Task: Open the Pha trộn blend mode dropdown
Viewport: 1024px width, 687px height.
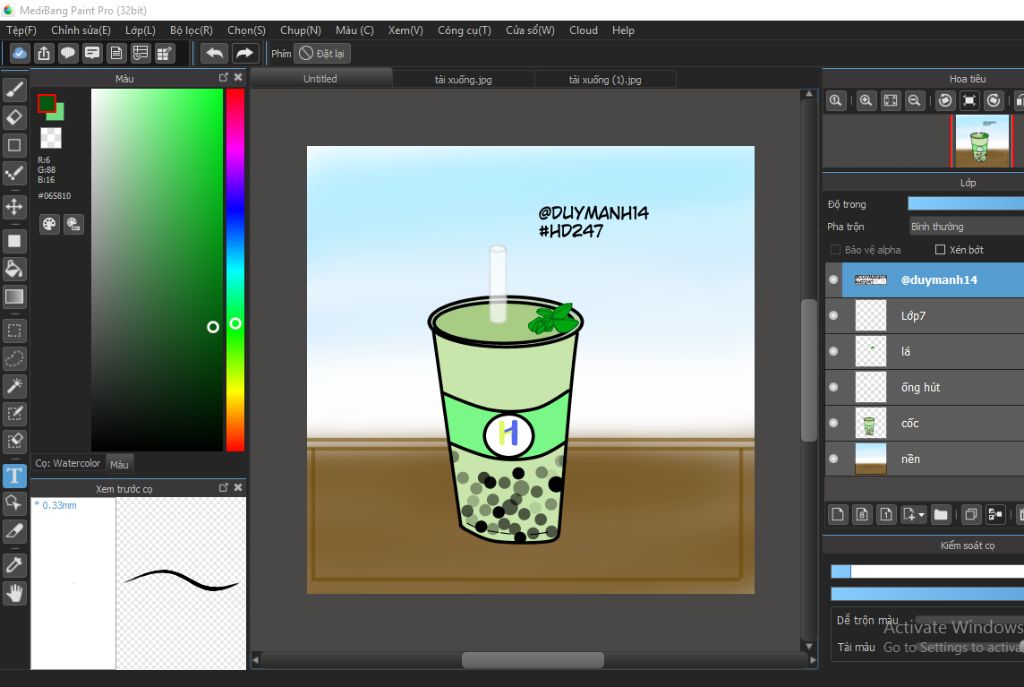Action: coord(967,227)
